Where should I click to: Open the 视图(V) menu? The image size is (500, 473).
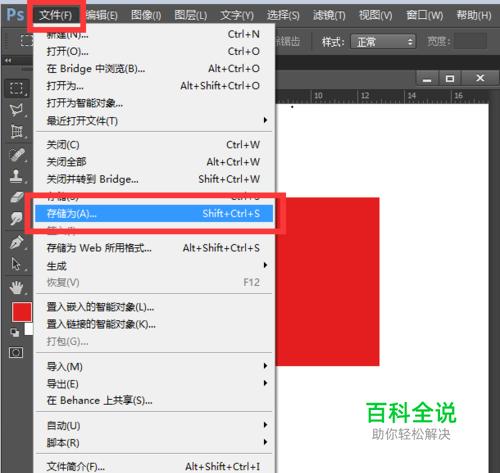[x=375, y=15]
